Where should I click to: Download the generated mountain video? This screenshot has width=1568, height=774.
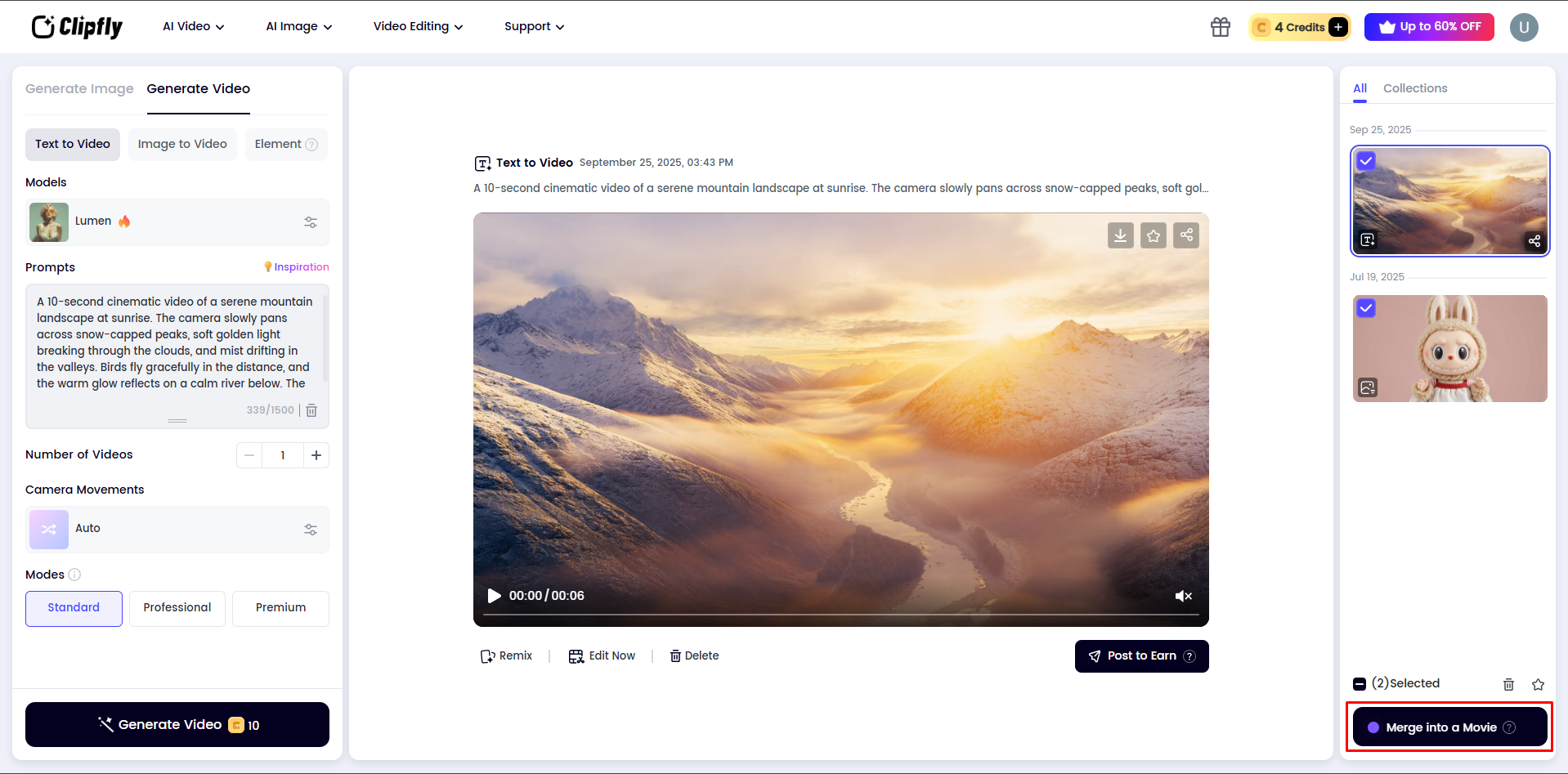coord(1120,235)
